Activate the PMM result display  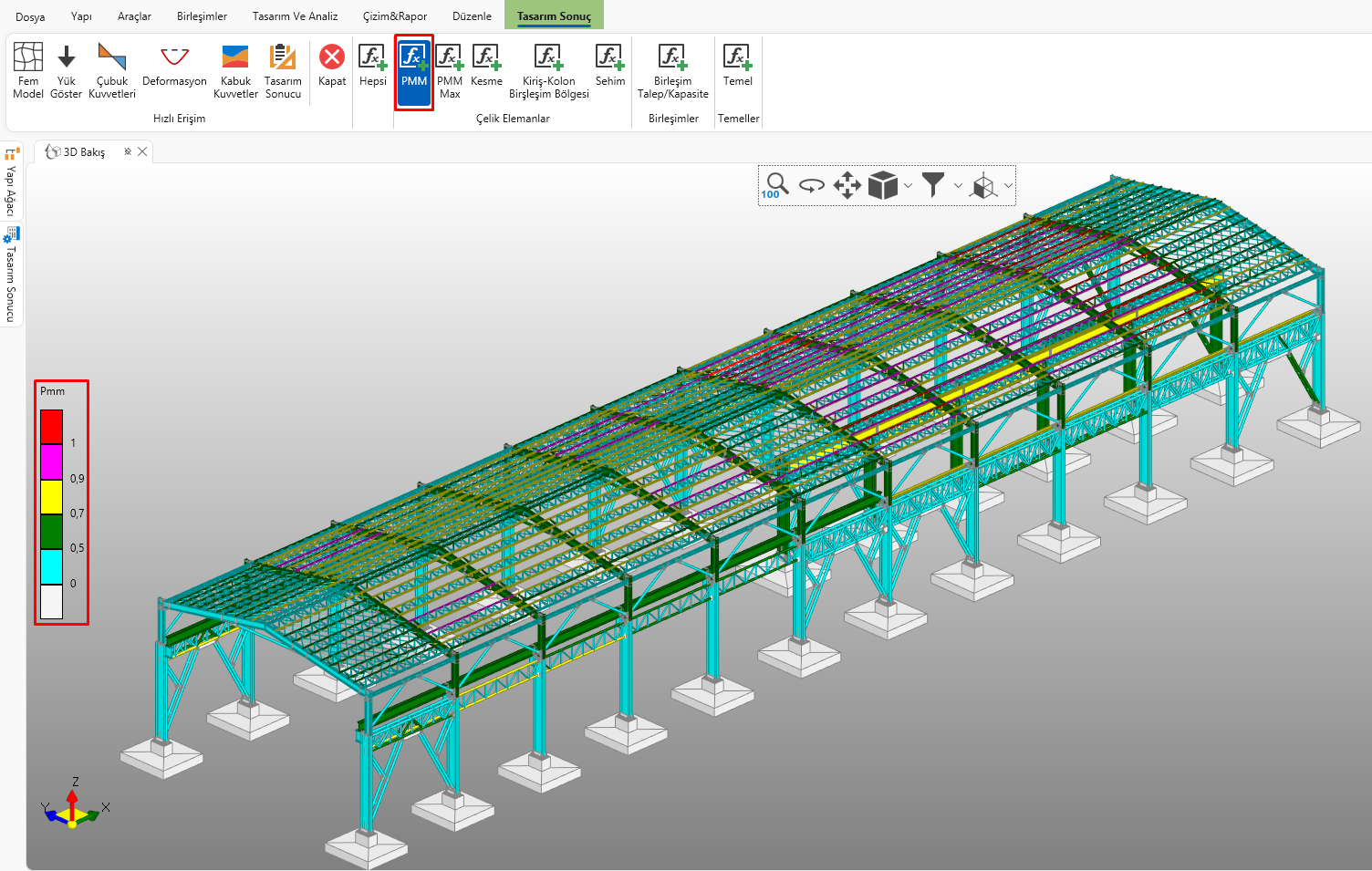414,72
